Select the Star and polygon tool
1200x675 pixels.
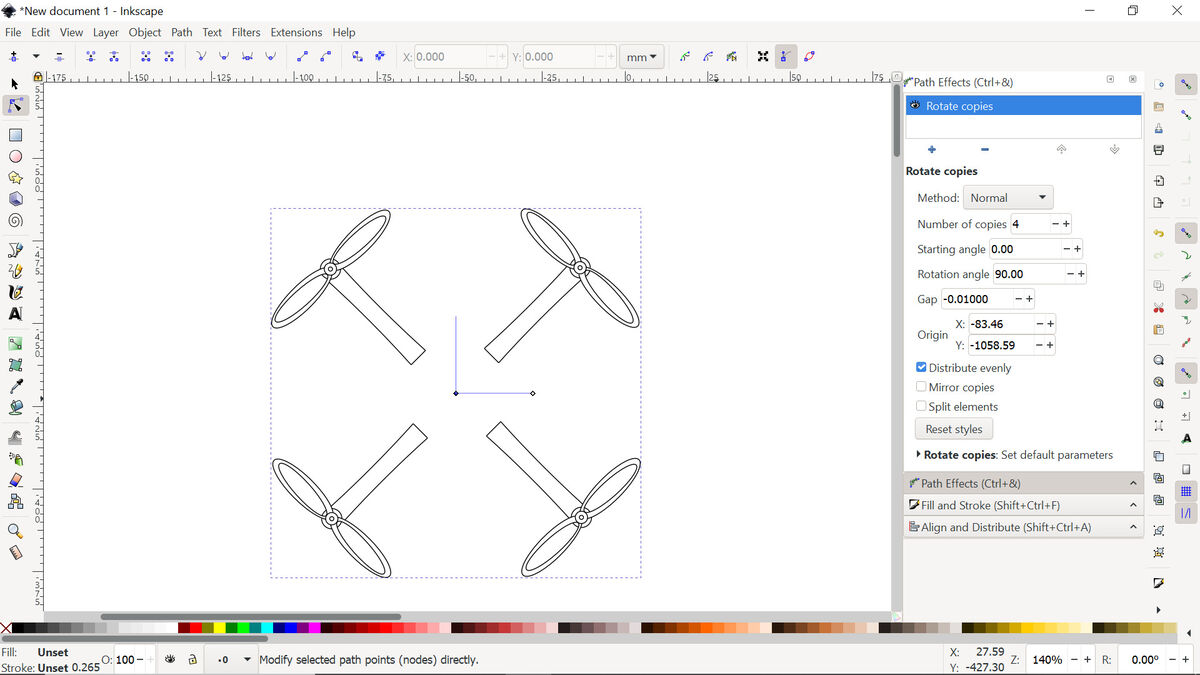coord(15,178)
